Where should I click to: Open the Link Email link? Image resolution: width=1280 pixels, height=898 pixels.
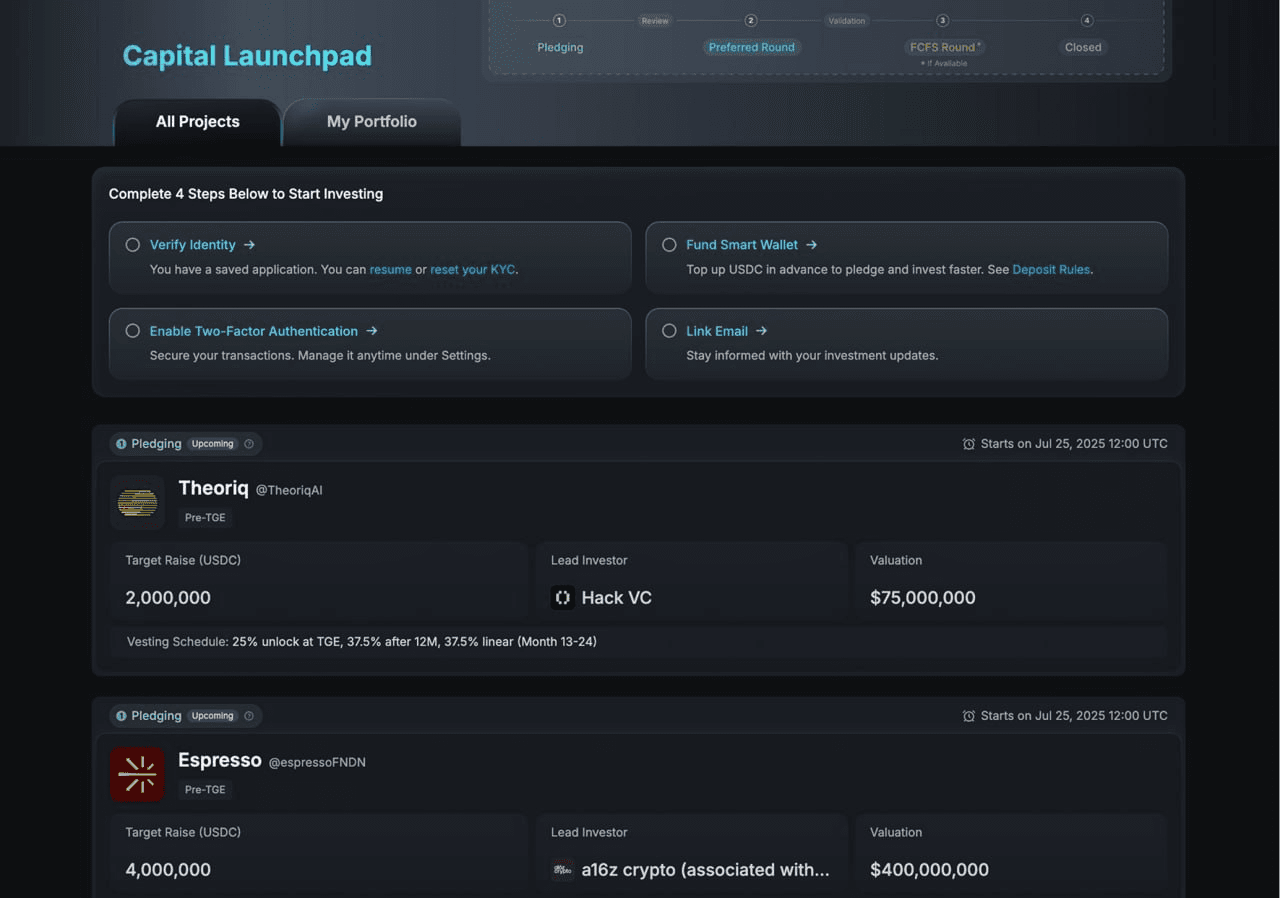[x=717, y=331]
